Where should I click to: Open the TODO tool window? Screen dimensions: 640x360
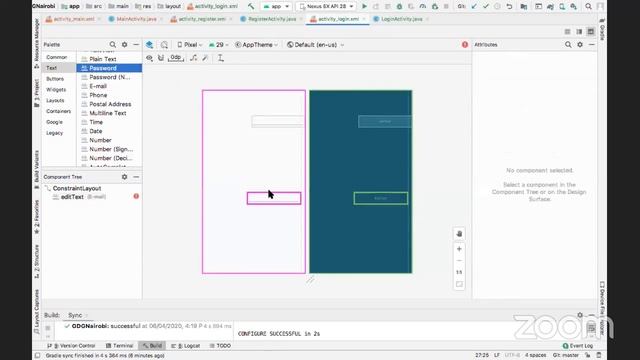[220, 346]
